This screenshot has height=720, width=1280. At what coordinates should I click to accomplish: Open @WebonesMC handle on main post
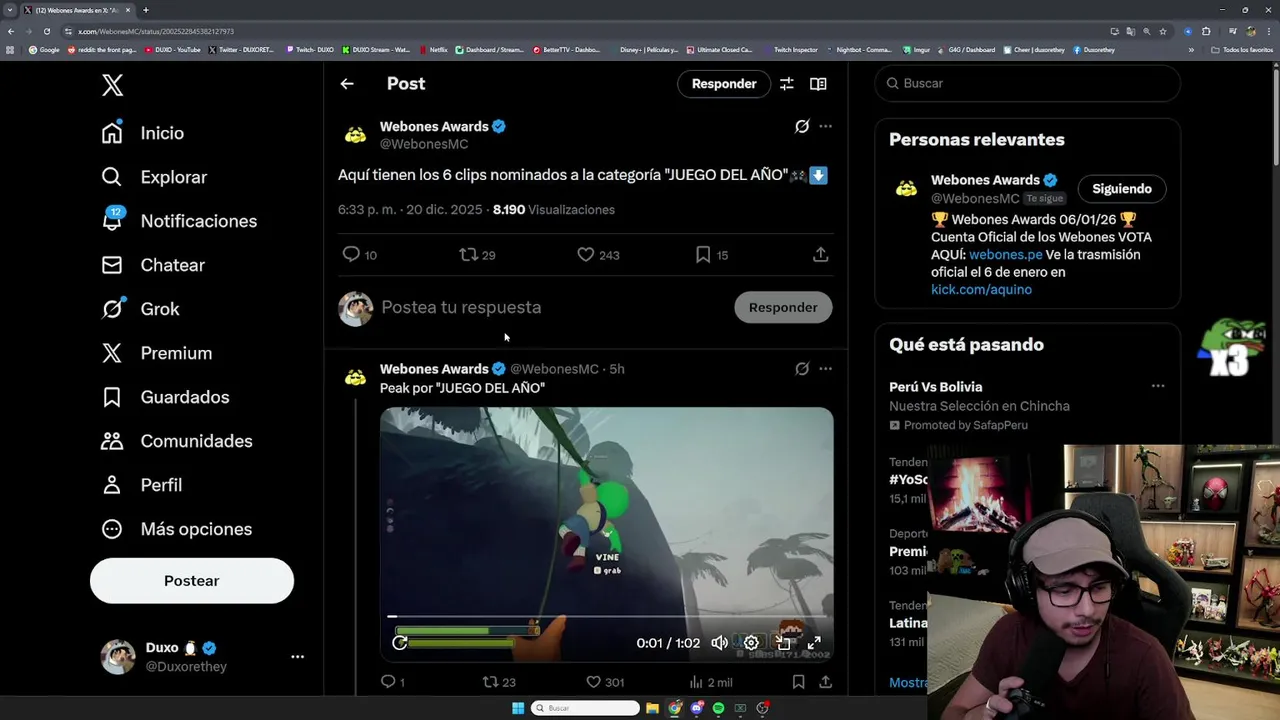pyautogui.click(x=424, y=144)
